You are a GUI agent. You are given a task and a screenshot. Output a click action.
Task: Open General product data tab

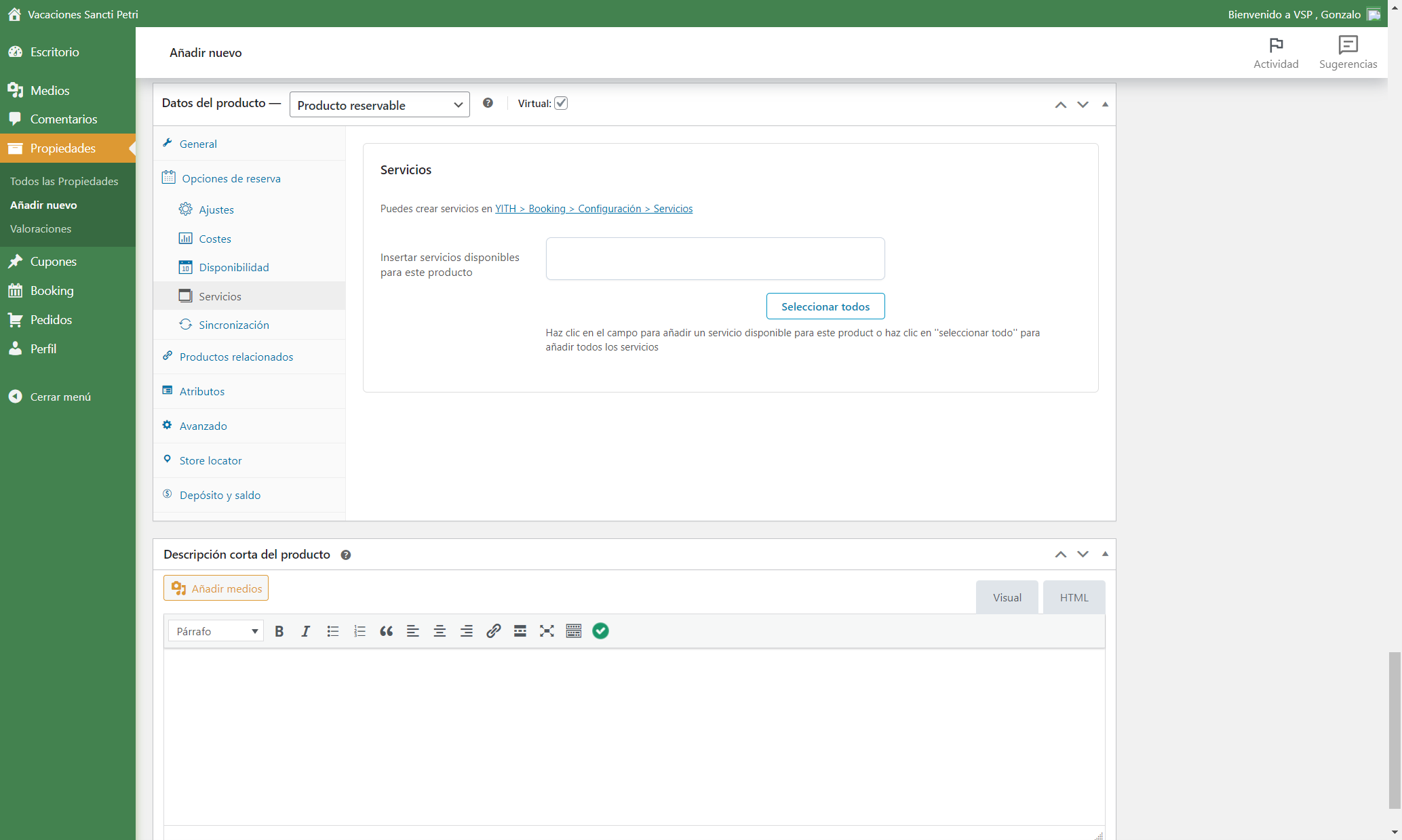pyautogui.click(x=250, y=144)
